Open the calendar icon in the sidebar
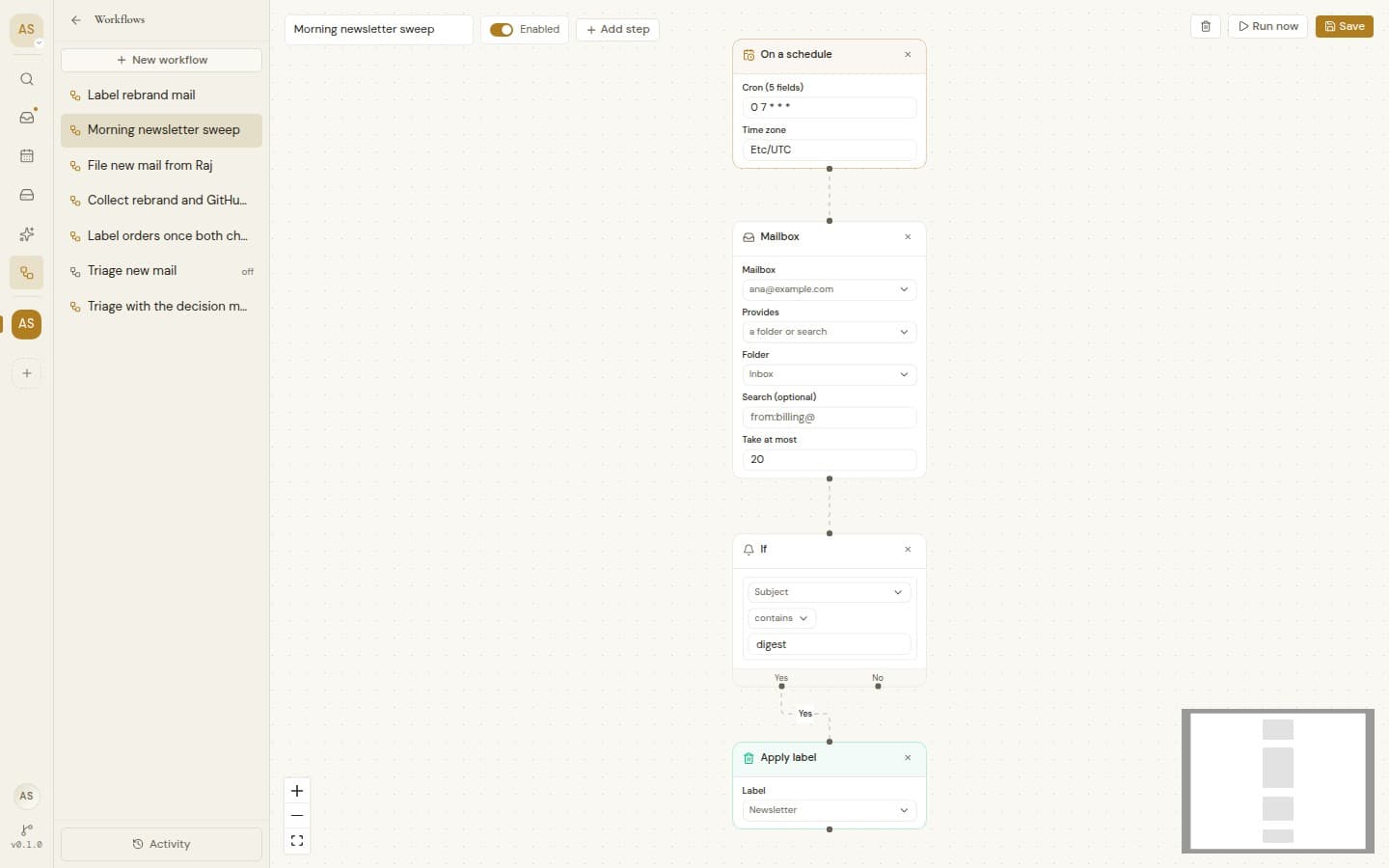 [27, 156]
